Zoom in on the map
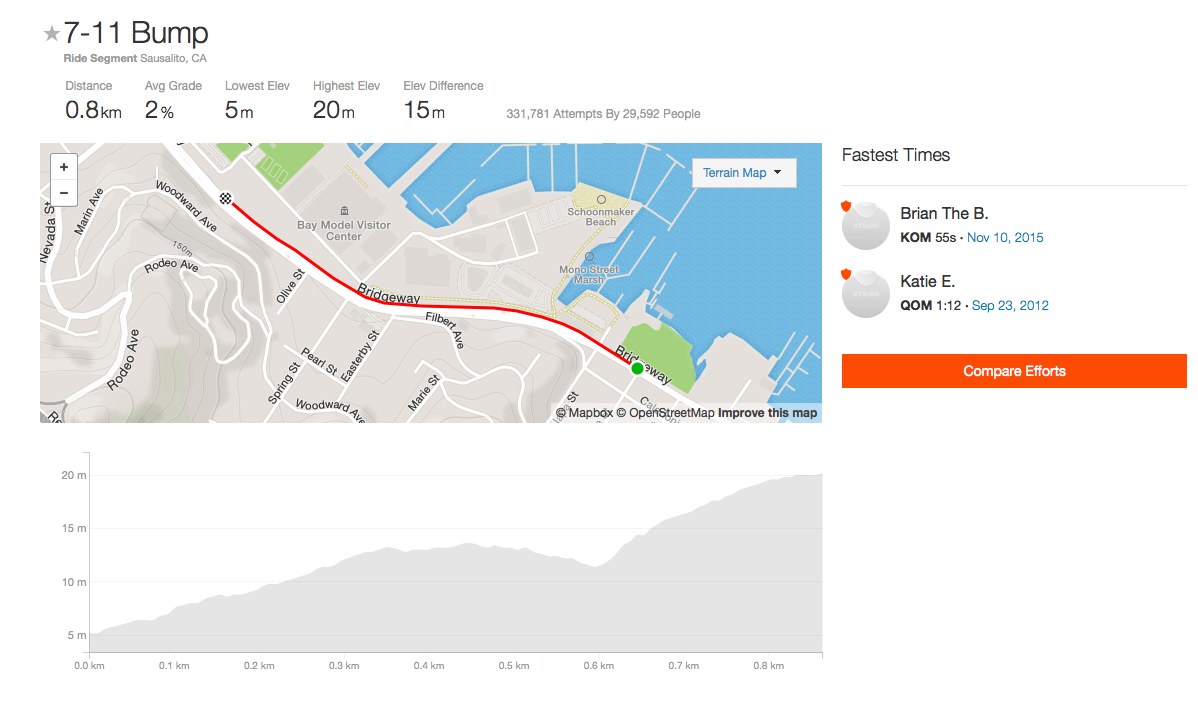This screenshot has height=709, width=1198. pyautogui.click(x=63, y=166)
